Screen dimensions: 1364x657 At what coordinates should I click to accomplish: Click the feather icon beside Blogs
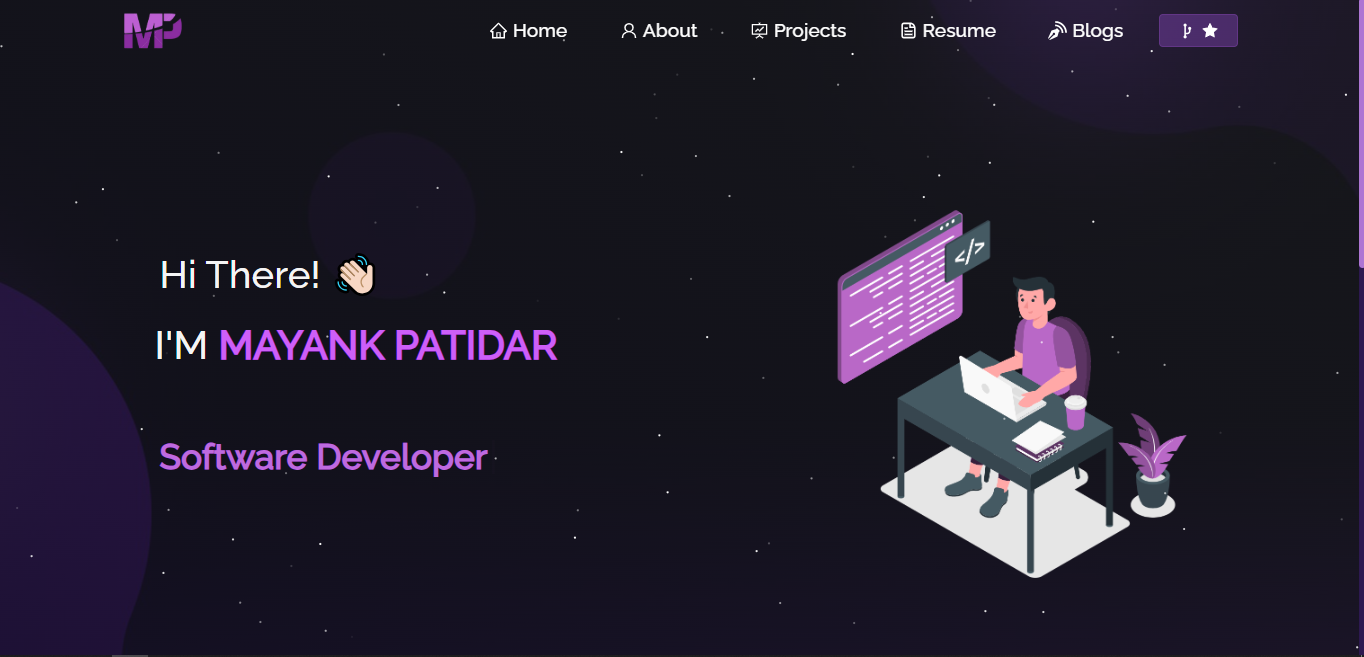tap(1057, 31)
